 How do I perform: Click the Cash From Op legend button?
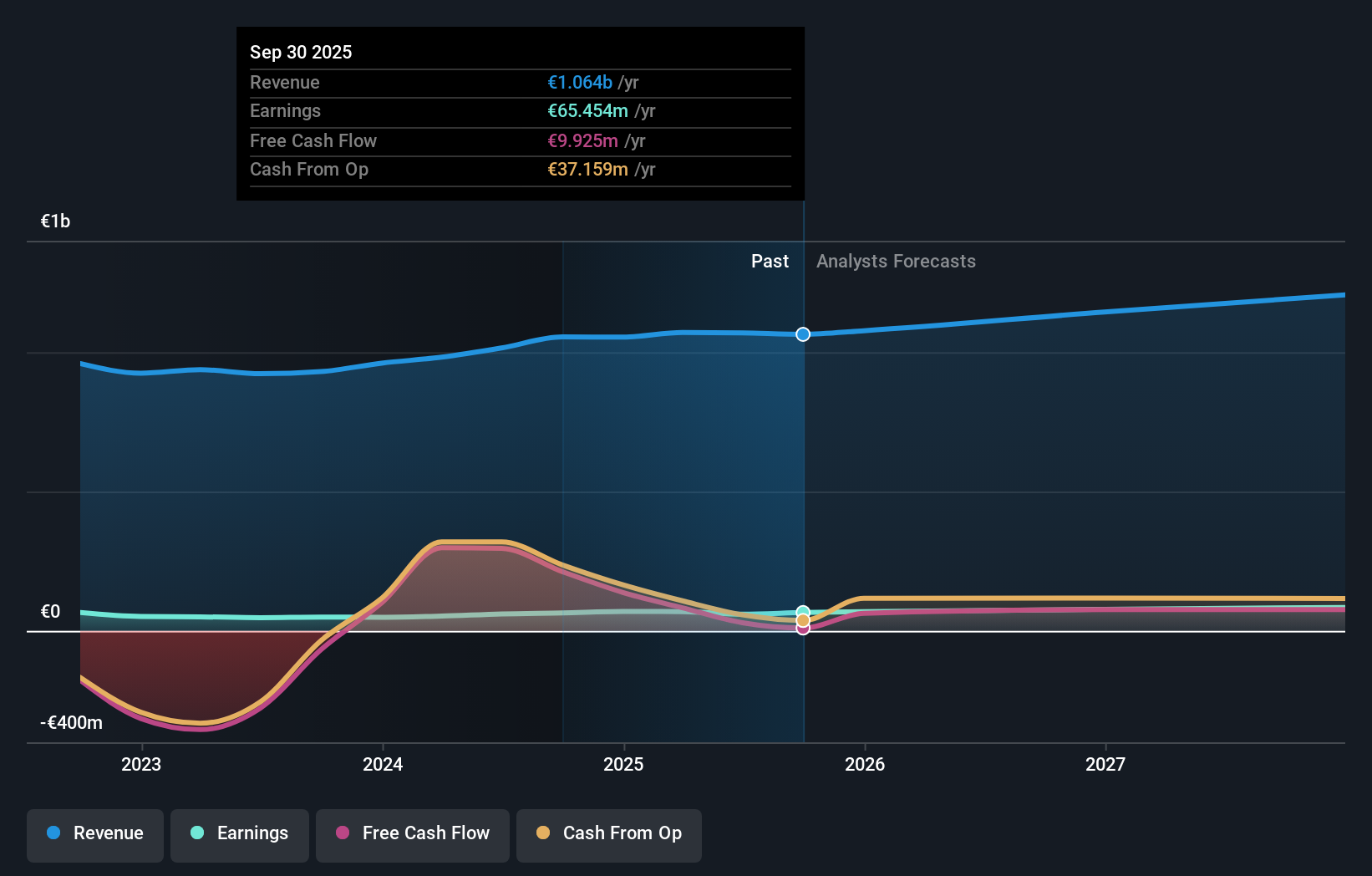pos(608,834)
